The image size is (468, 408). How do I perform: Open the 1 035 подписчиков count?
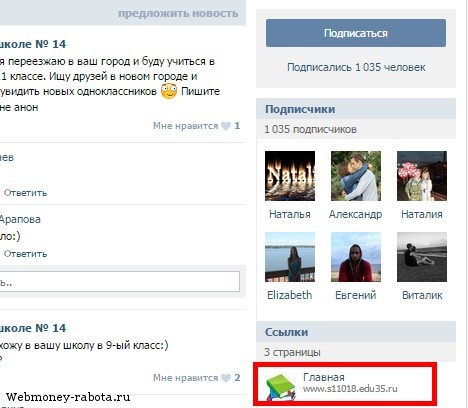click(x=310, y=129)
